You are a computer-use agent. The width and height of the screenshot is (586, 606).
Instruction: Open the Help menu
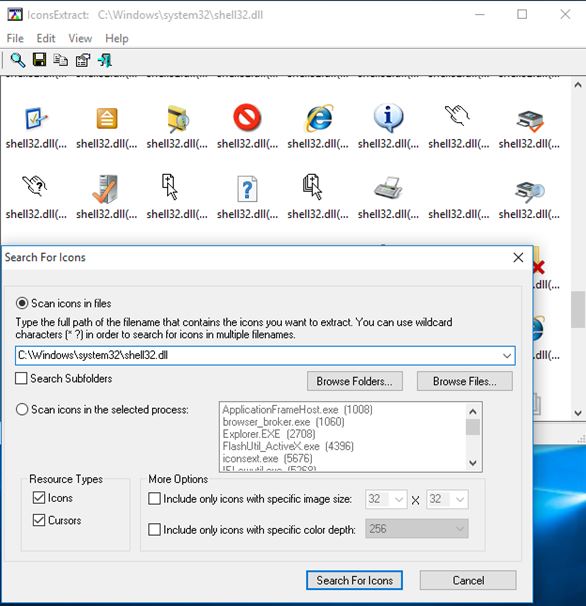(117, 39)
